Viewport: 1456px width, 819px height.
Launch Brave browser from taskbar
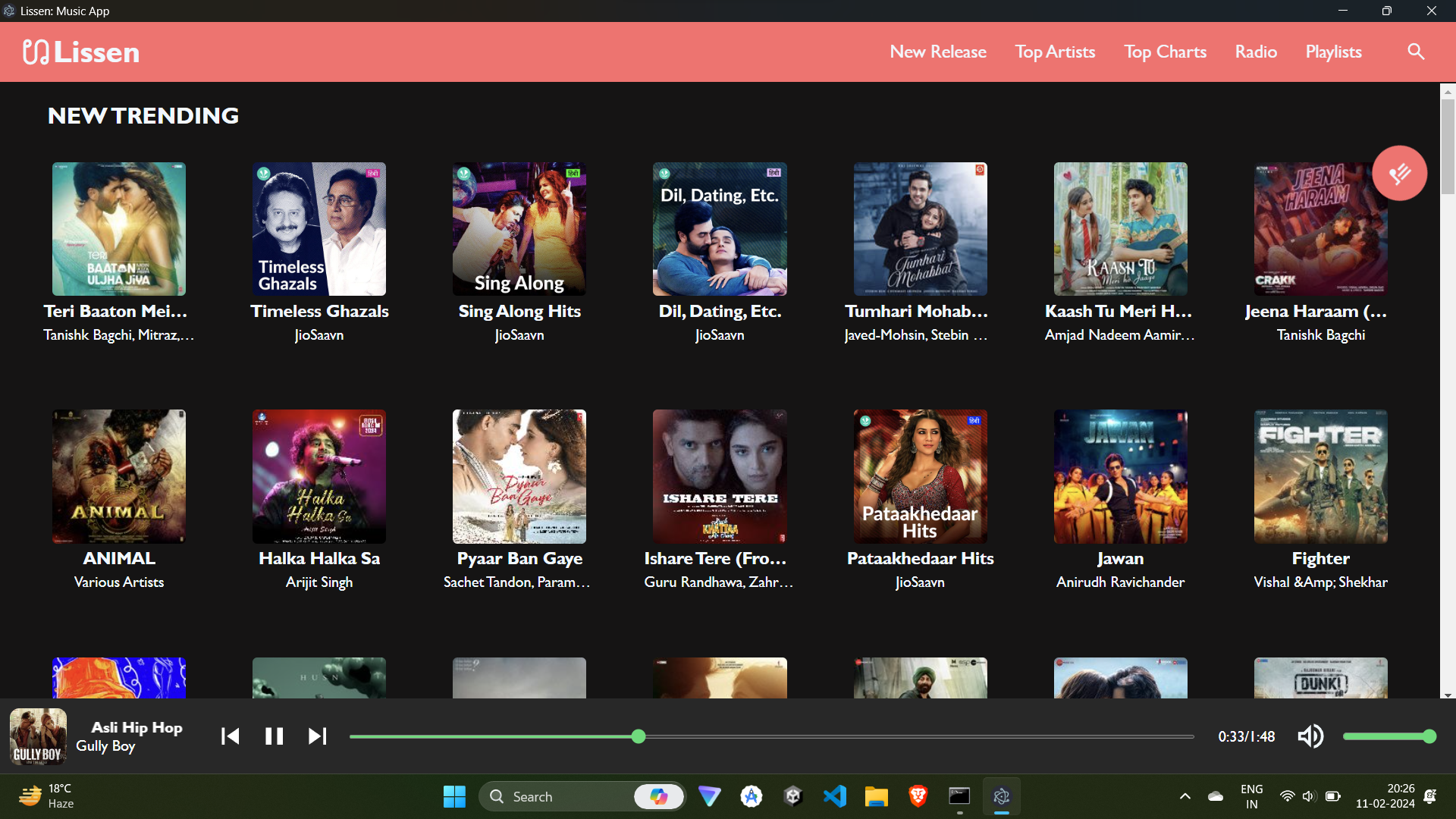point(918,796)
